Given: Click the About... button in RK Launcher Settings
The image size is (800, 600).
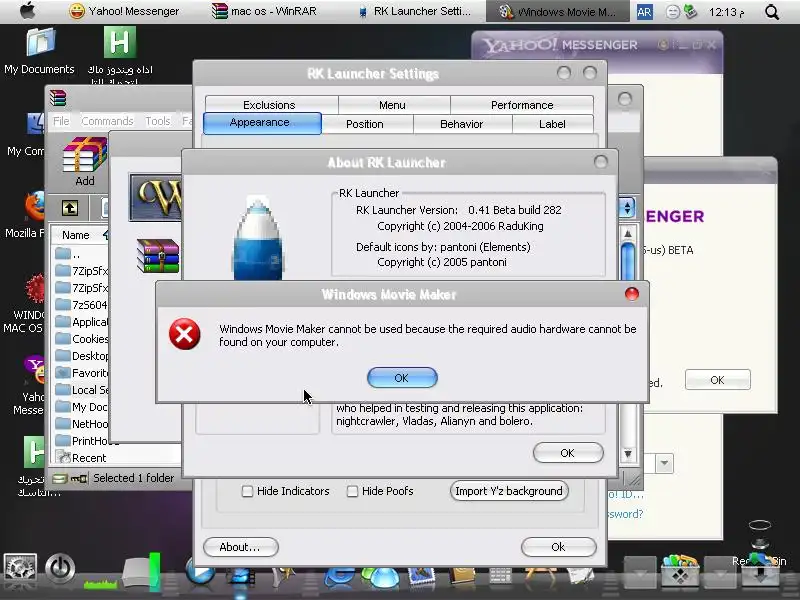Looking at the screenshot, I should click(x=240, y=547).
